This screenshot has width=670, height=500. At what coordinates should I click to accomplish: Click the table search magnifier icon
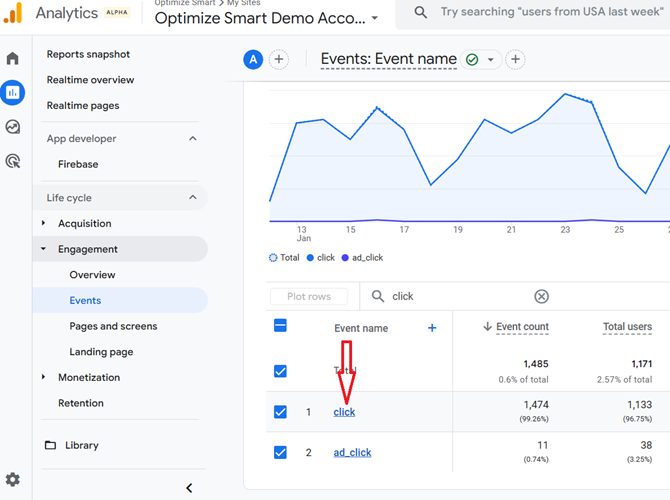(x=378, y=296)
